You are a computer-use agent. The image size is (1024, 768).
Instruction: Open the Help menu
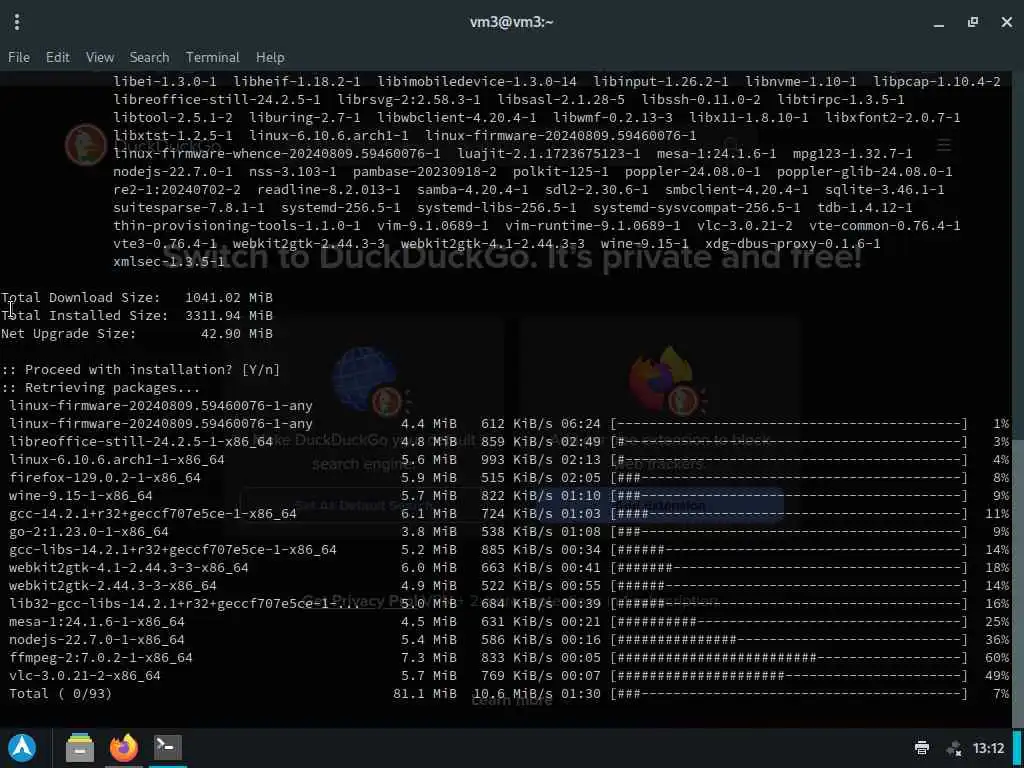[270, 57]
